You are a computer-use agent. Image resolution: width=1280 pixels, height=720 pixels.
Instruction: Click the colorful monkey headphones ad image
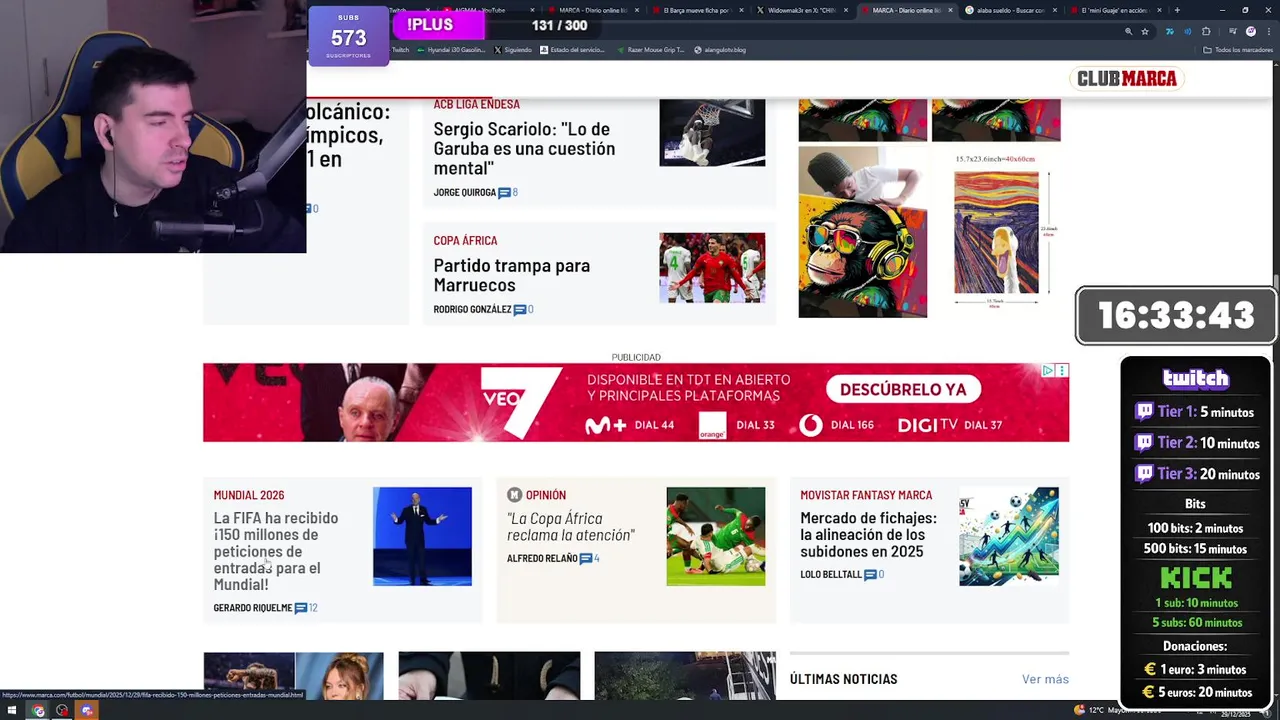click(x=862, y=232)
